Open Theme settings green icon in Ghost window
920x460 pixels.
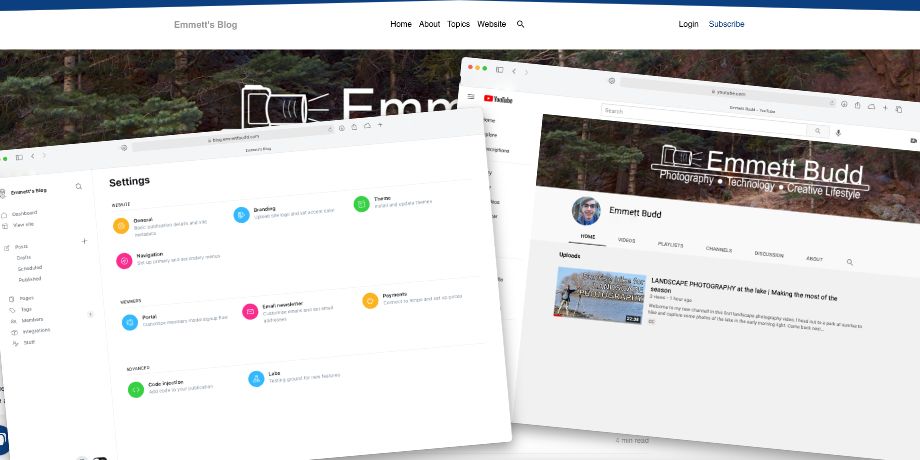[361, 204]
